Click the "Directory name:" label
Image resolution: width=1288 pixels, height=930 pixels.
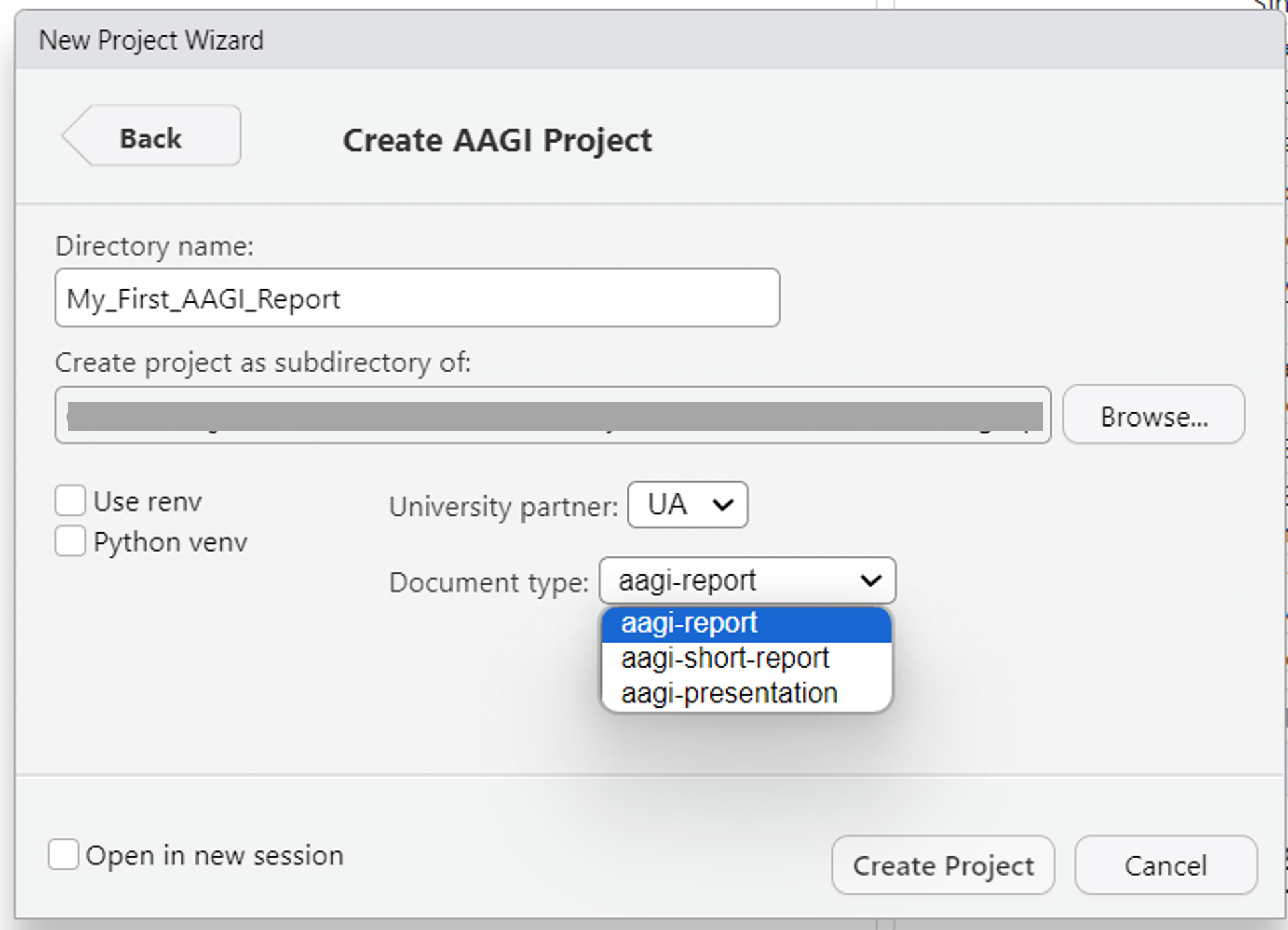pyautogui.click(x=155, y=246)
